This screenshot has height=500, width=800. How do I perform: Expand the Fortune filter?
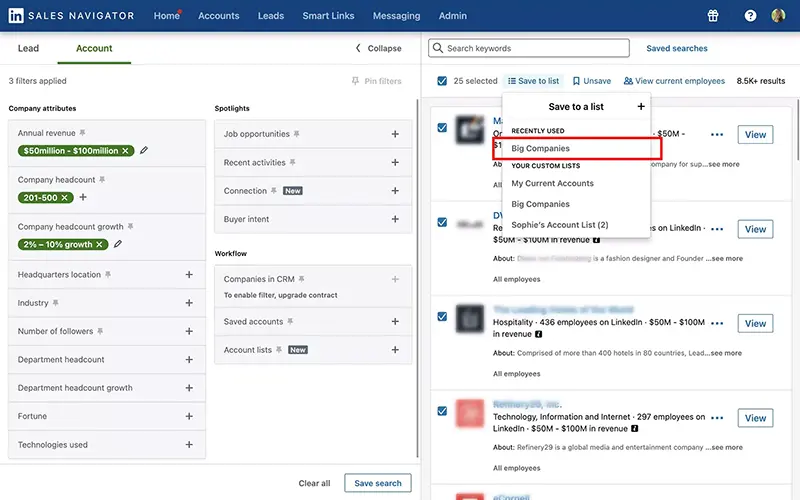189,416
